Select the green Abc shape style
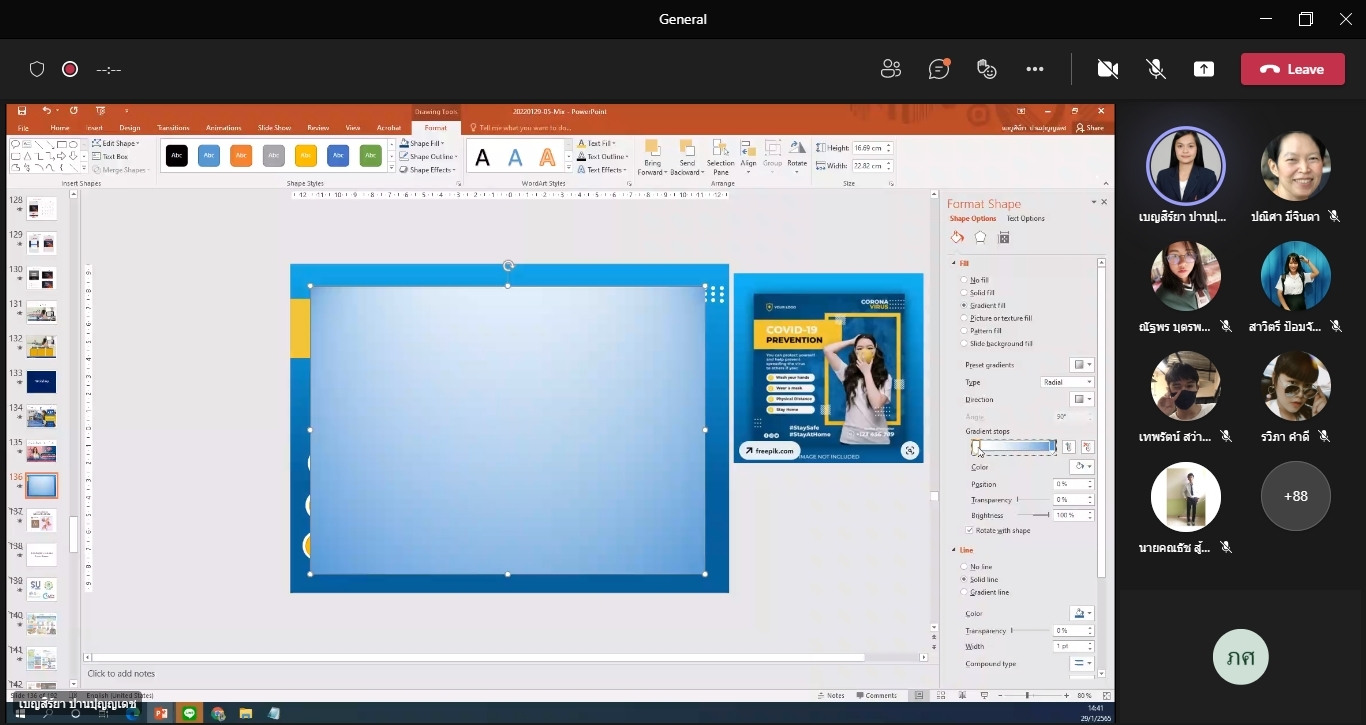The width and height of the screenshot is (1366, 725). pyautogui.click(x=371, y=156)
